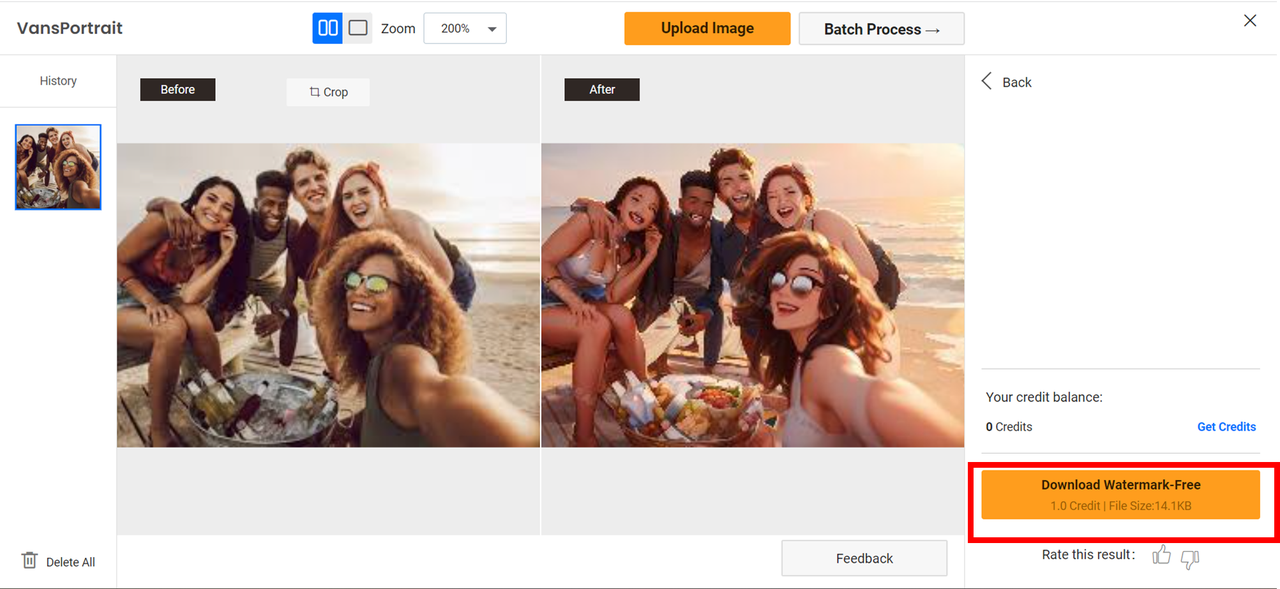Click the Before label

pos(178,90)
